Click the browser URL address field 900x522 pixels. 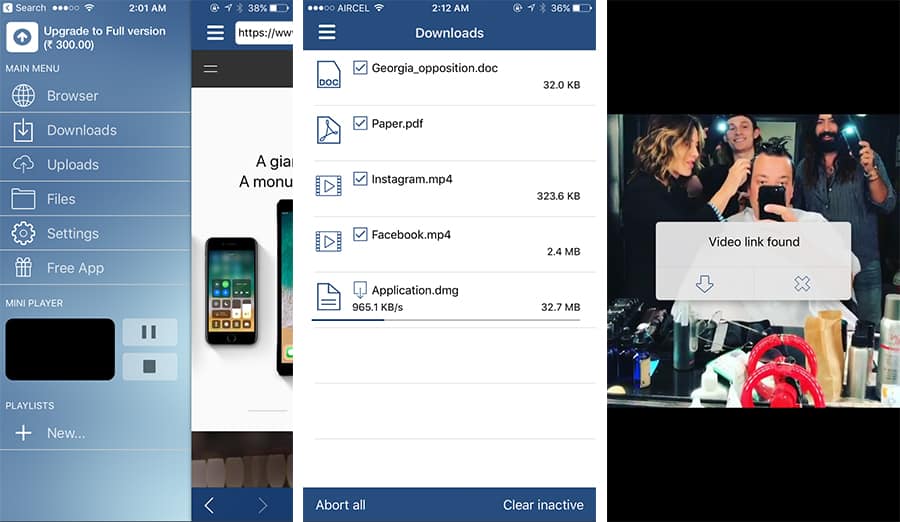coord(263,33)
